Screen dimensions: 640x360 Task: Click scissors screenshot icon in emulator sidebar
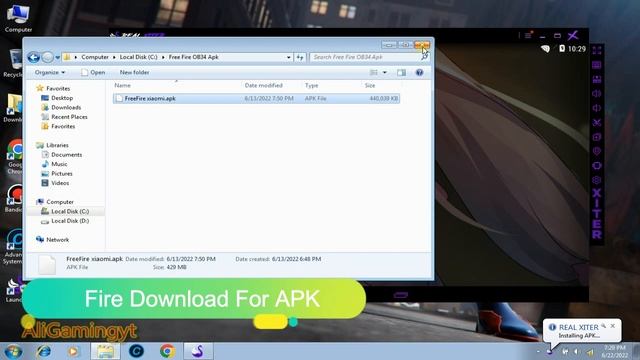[597, 122]
